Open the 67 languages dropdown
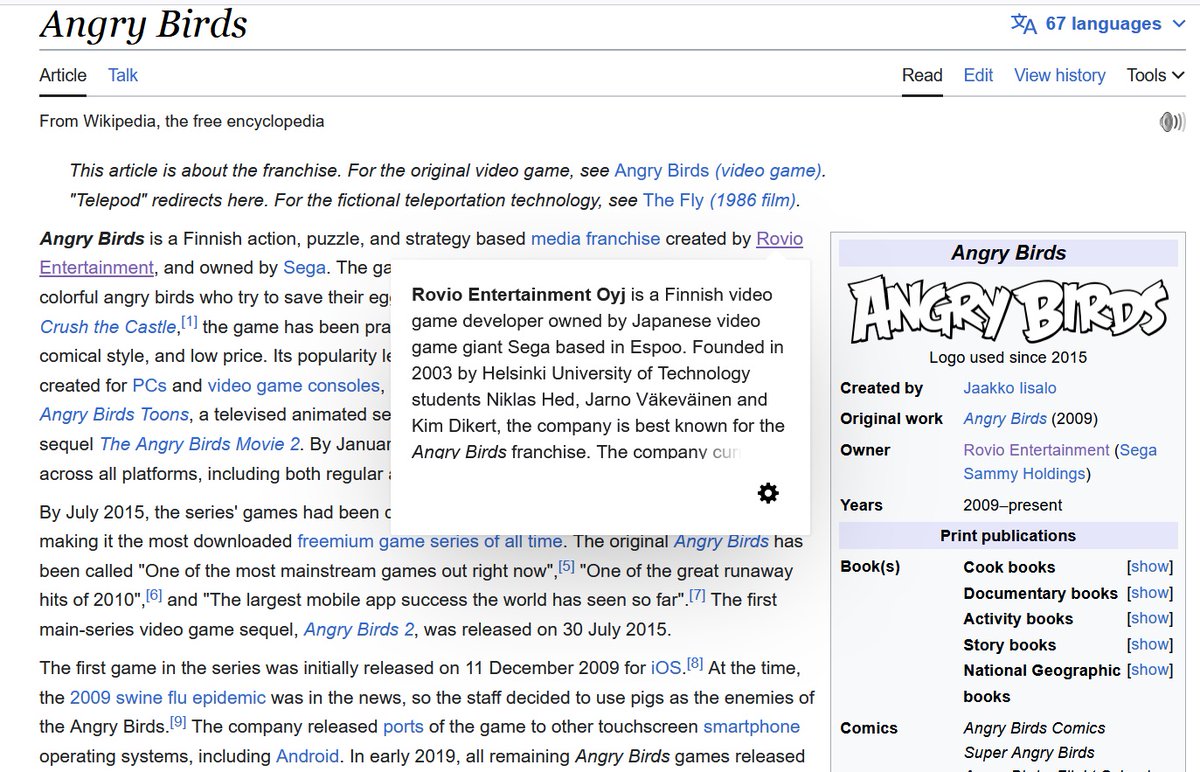 [1098, 24]
